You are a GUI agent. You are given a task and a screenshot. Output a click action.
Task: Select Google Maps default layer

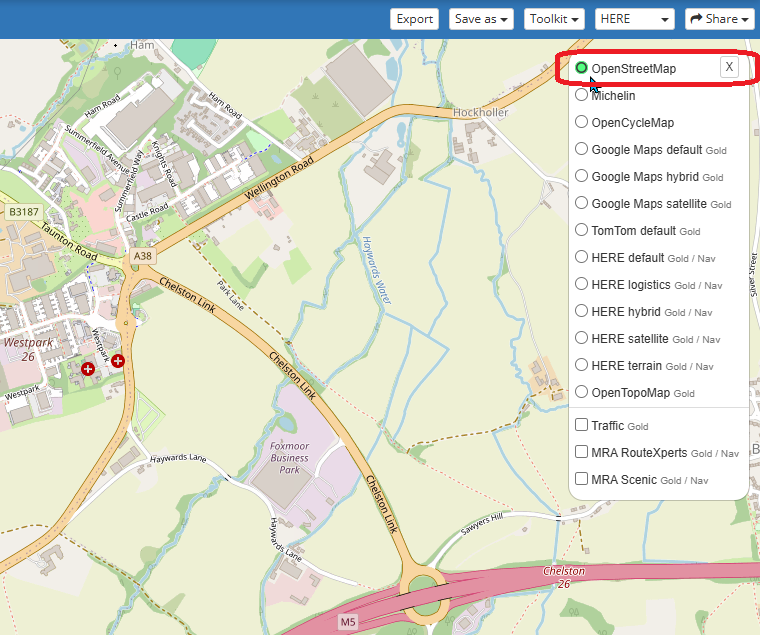pyautogui.click(x=581, y=149)
